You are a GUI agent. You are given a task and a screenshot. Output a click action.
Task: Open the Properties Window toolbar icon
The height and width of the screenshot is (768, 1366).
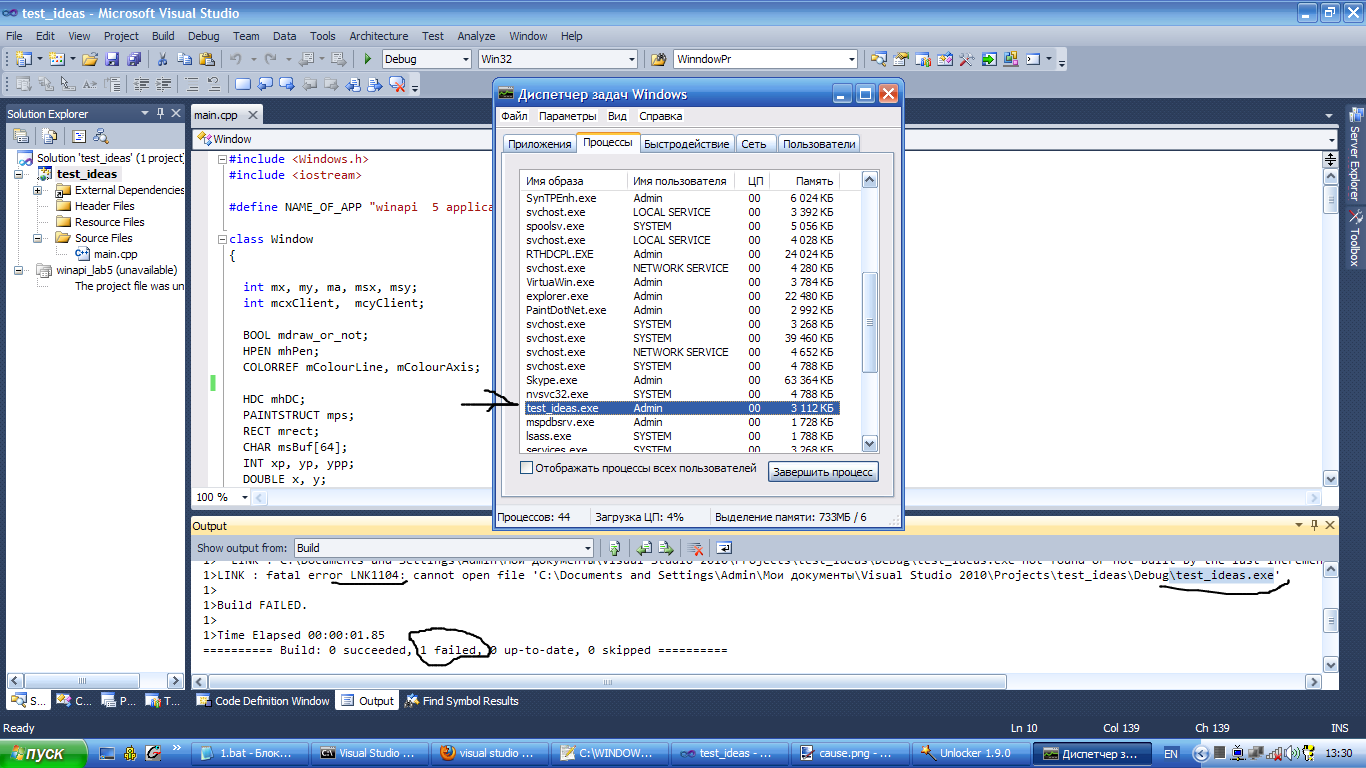point(900,59)
